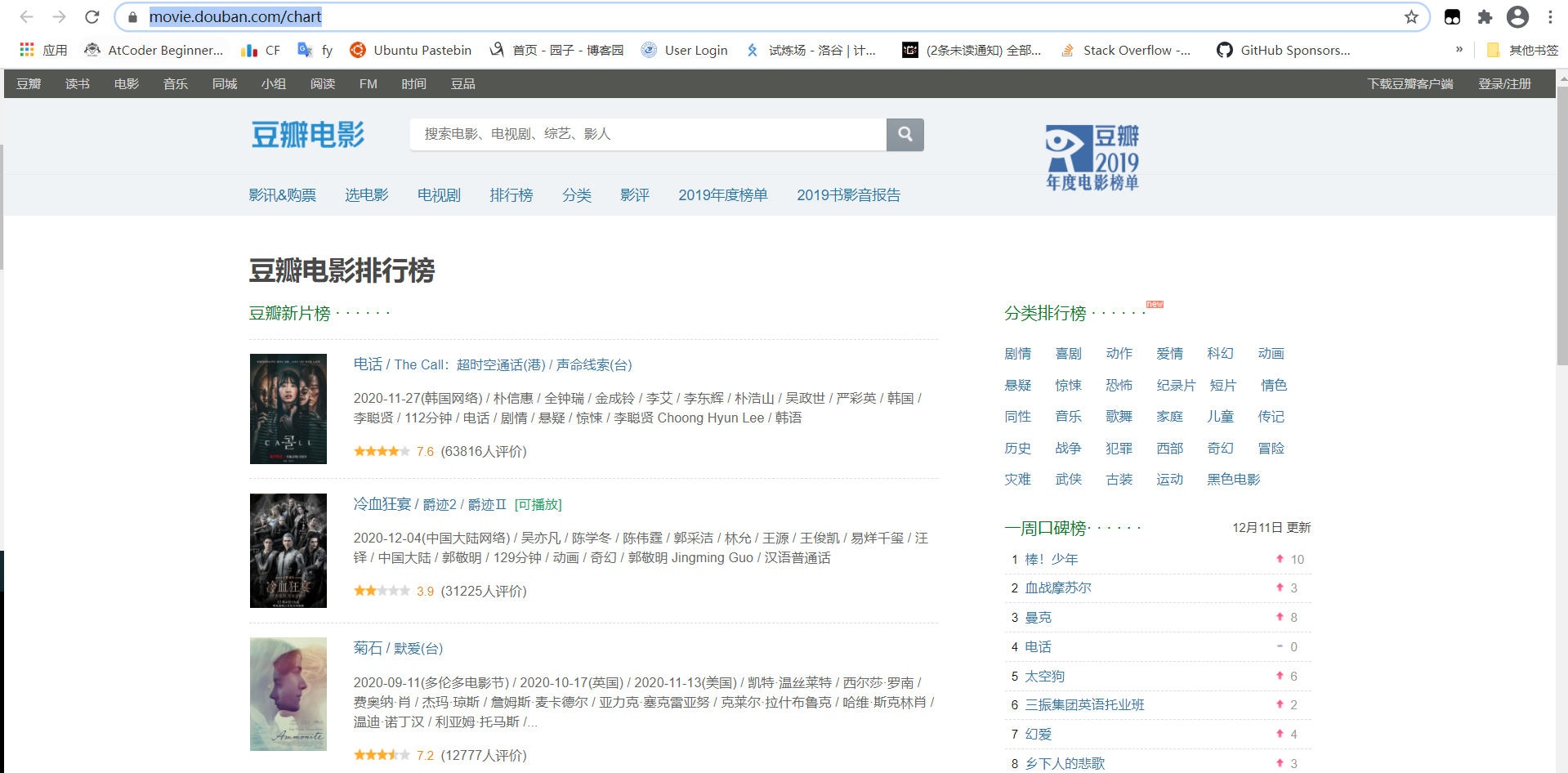Open 三振集团英语托业班 in weekly ranking

[1084, 704]
